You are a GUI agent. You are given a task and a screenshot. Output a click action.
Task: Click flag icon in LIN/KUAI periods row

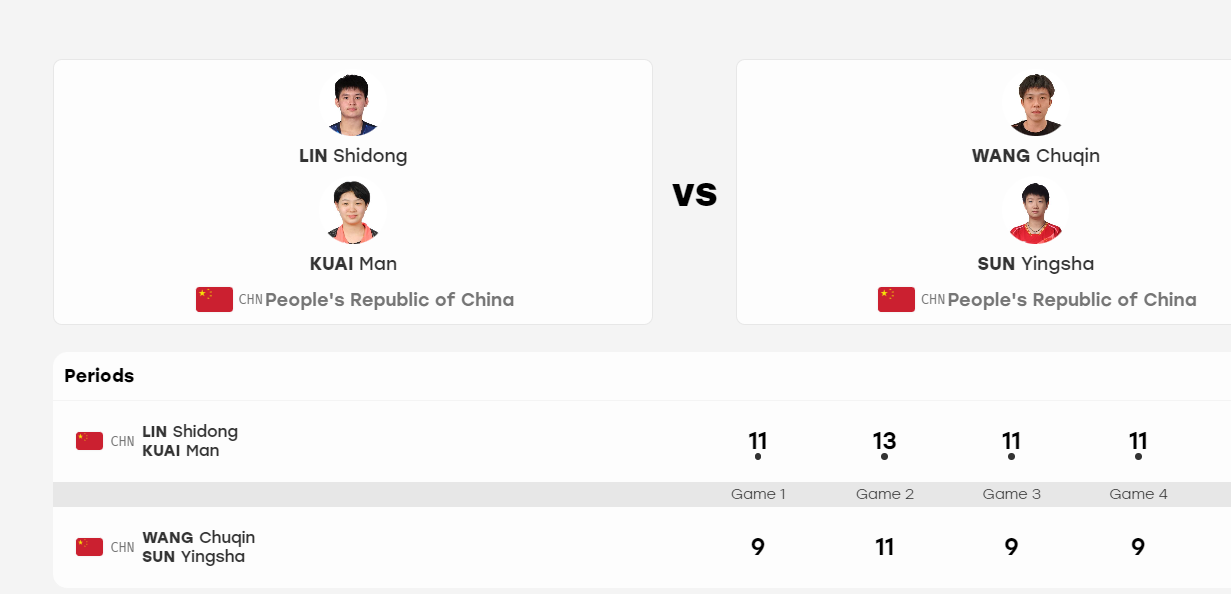[89, 441]
